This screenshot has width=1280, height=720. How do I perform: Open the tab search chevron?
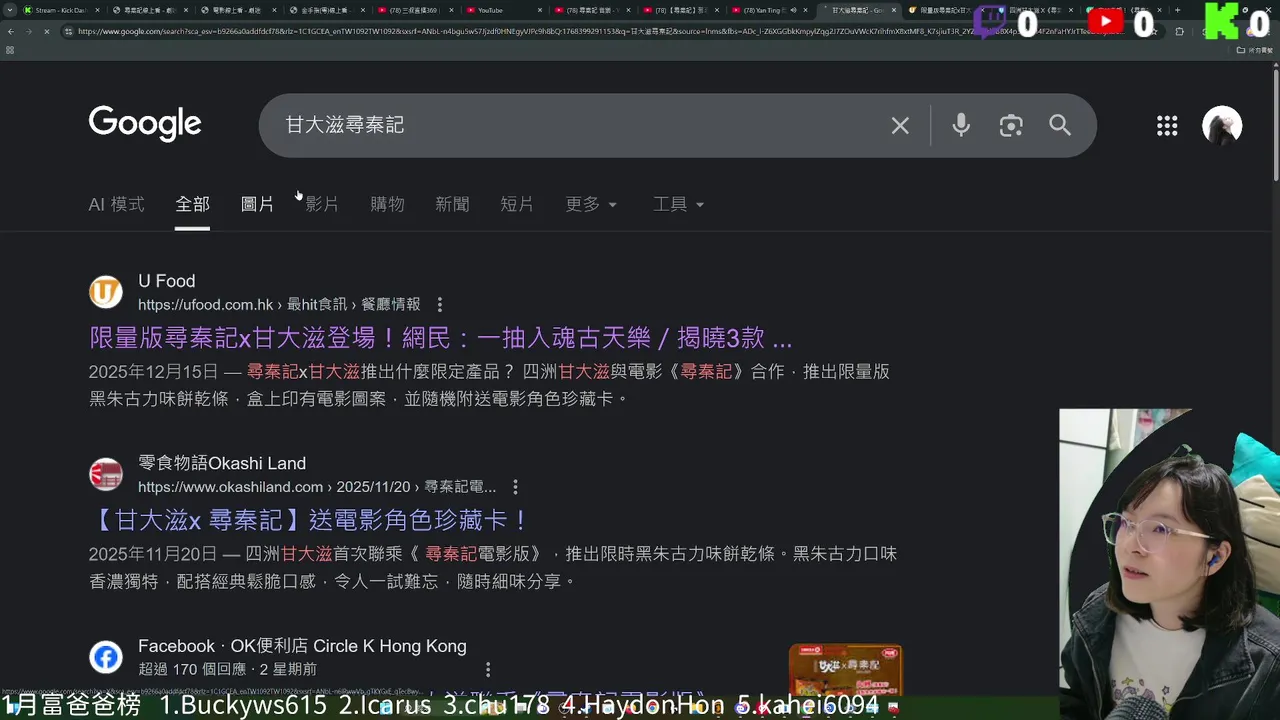[x=9, y=10]
